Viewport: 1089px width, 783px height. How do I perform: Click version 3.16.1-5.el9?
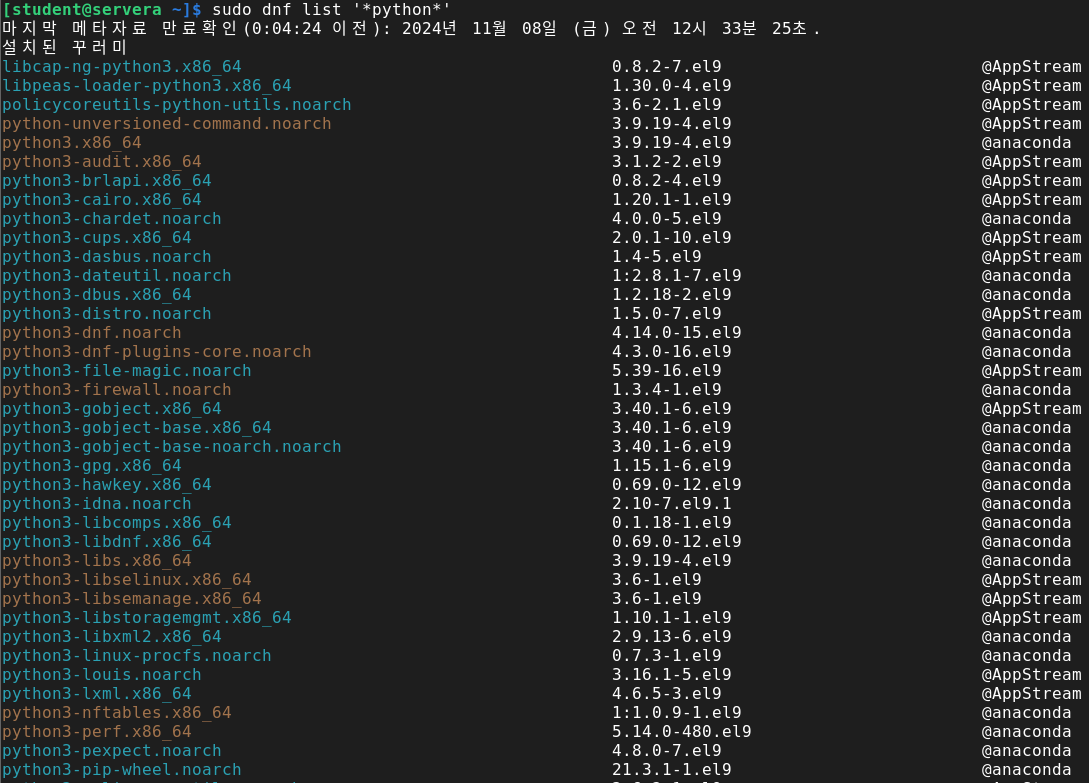coord(672,675)
